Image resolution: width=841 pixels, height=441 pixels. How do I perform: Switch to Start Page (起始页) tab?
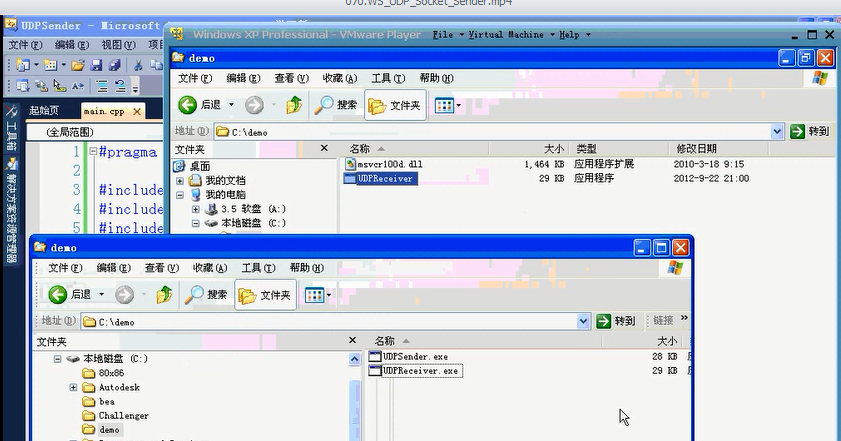pyautogui.click(x=44, y=111)
